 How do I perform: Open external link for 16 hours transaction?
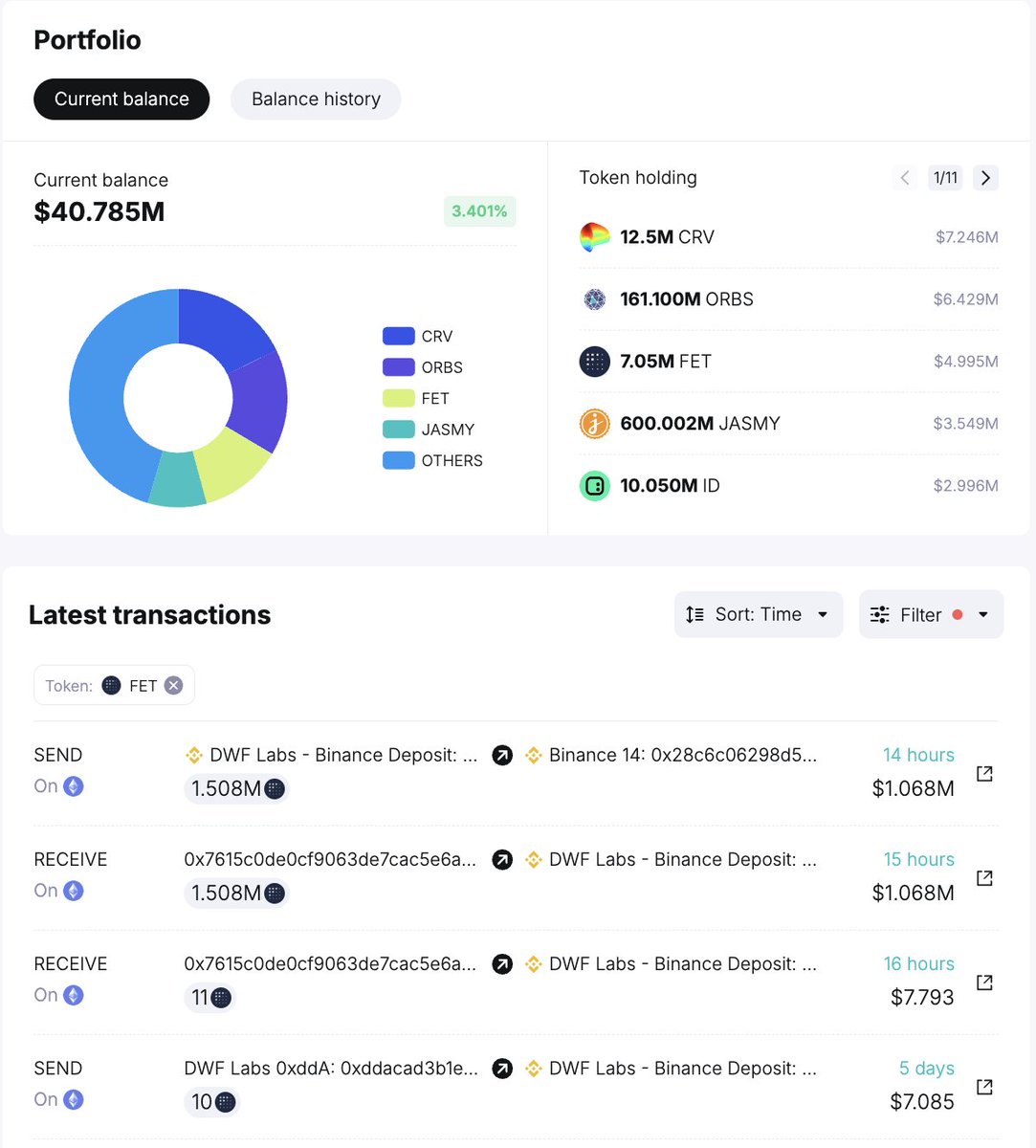click(984, 982)
